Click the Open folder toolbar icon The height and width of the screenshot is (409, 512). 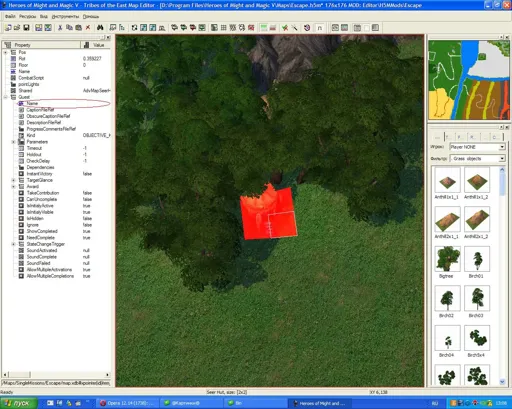17,28
